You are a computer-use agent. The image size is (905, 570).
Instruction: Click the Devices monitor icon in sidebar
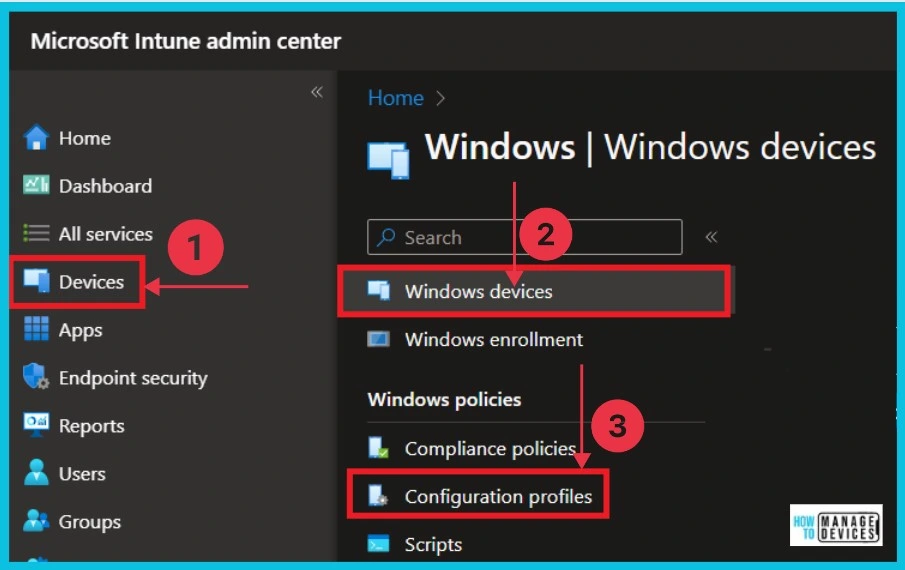pos(36,281)
